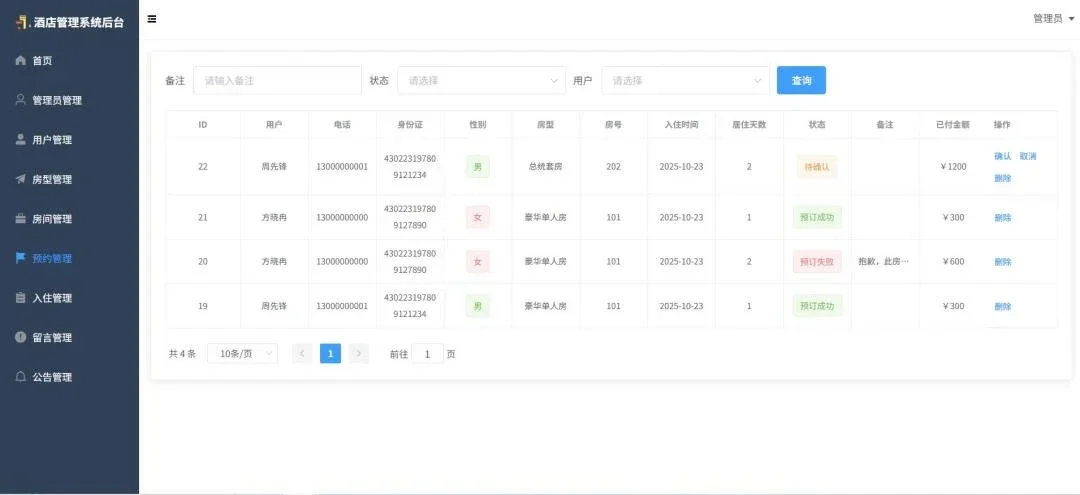Click the room number 202 cell
The image size is (1080, 495).
pos(613,167)
